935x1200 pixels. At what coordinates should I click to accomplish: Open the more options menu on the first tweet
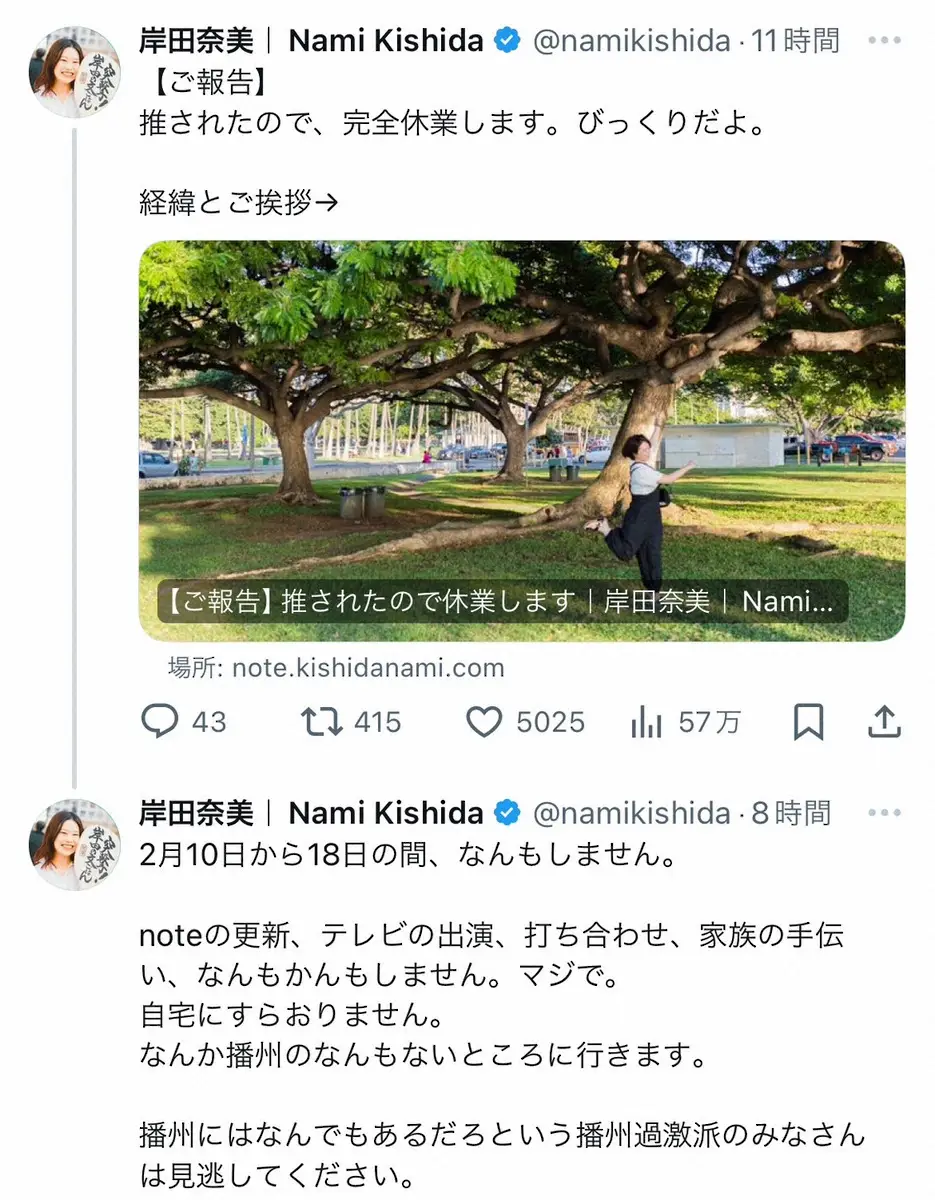point(884,40)
